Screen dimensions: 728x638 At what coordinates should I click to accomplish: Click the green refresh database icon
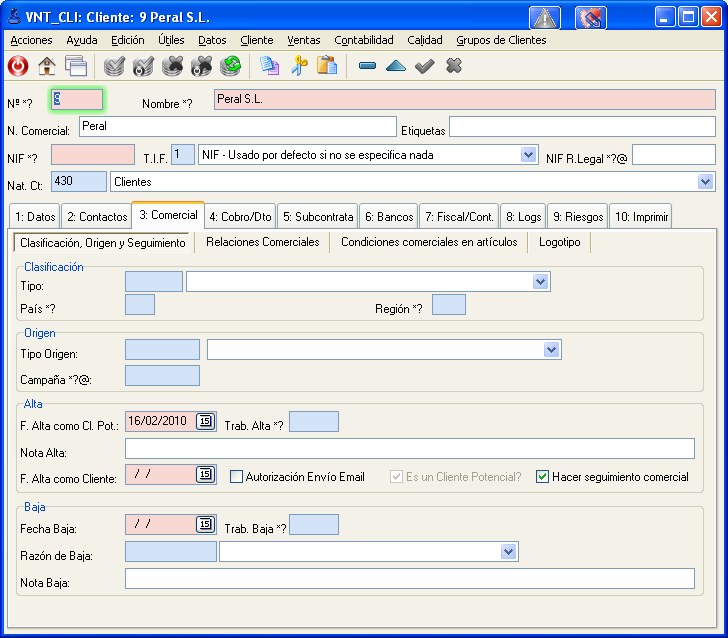pyautogui.click(x=231, y=66)
